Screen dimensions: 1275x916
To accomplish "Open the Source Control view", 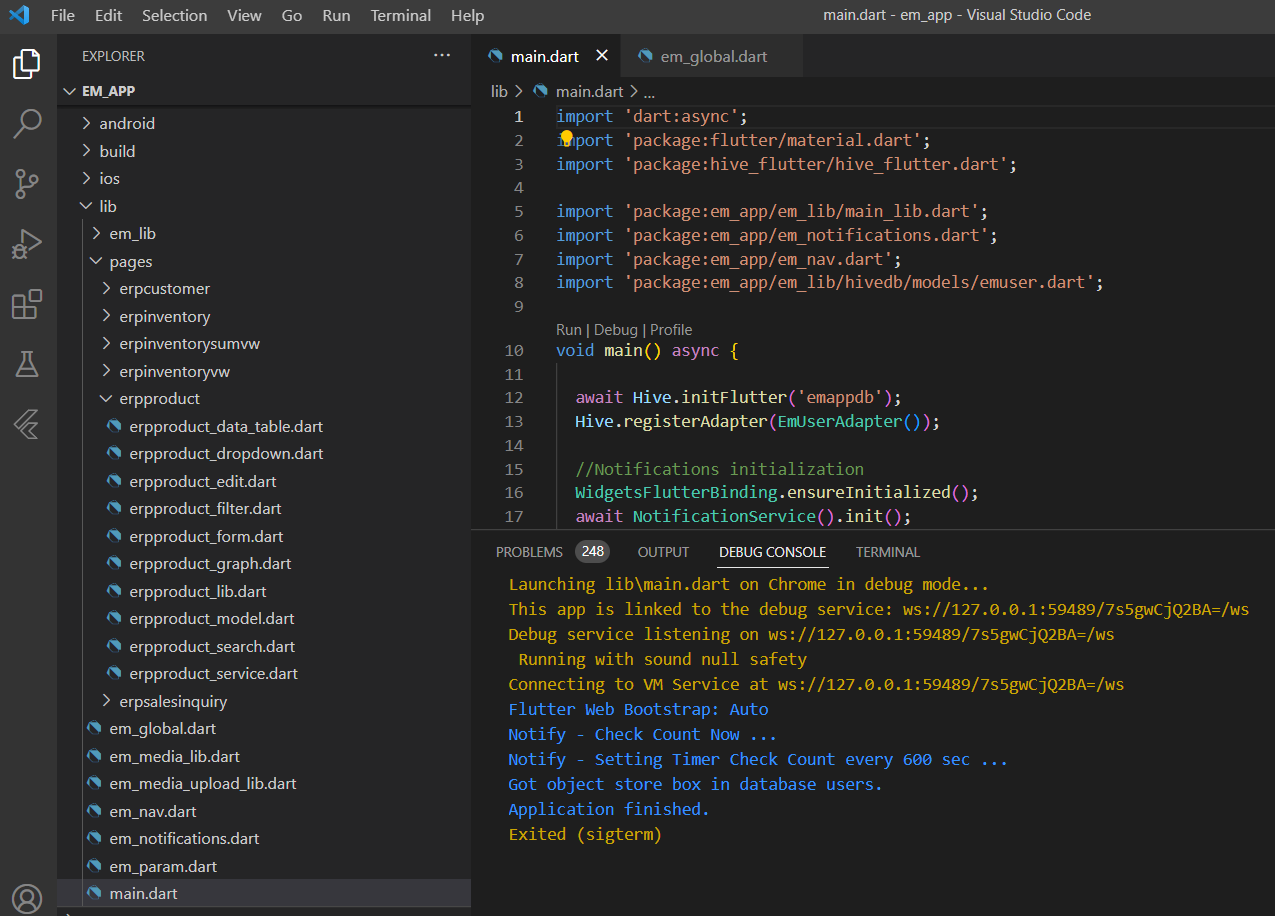I will coord(27,184).
